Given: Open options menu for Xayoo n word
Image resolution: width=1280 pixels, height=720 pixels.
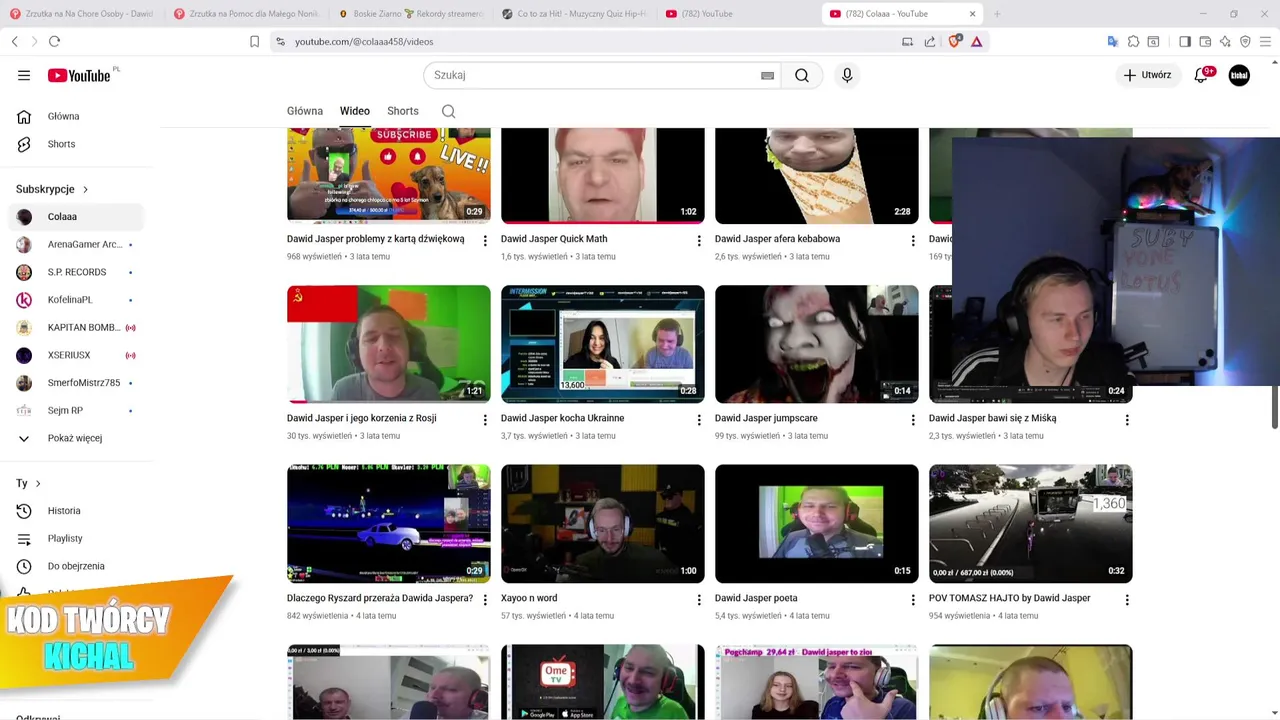Looking at the screenshot, I should point(699,600).
